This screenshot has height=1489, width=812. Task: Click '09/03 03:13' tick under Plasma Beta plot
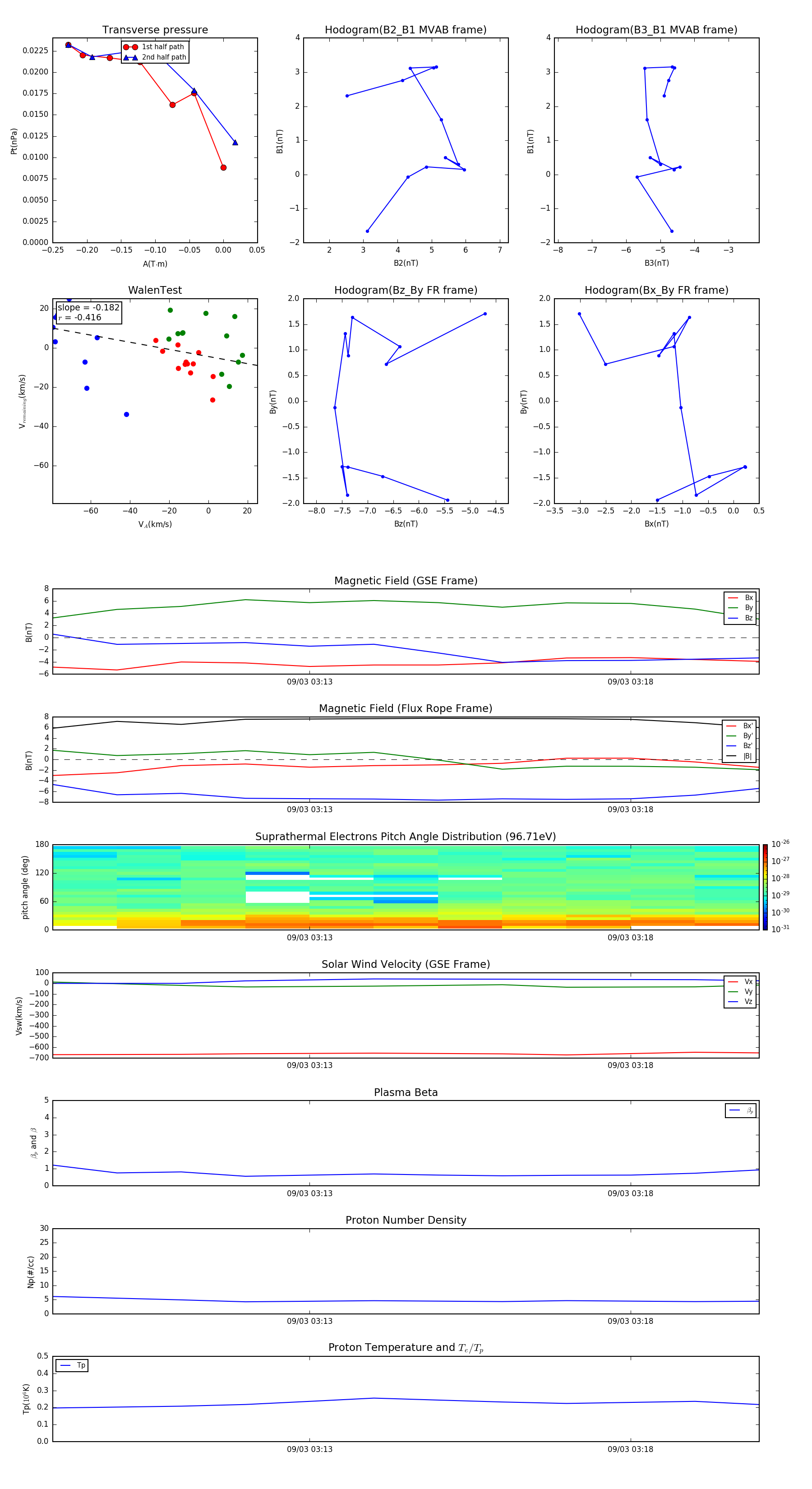(310, 1193)
